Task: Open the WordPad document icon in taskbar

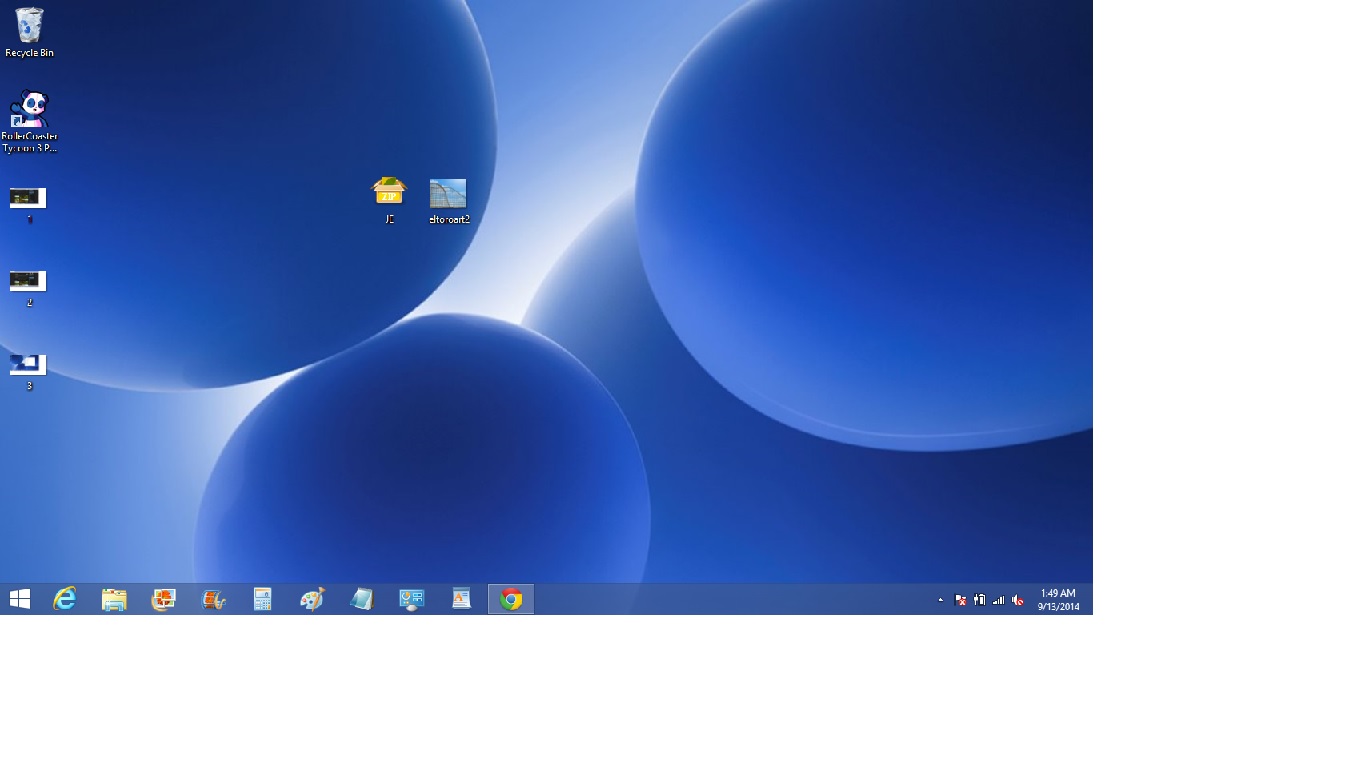Action: tap(461, 599)
